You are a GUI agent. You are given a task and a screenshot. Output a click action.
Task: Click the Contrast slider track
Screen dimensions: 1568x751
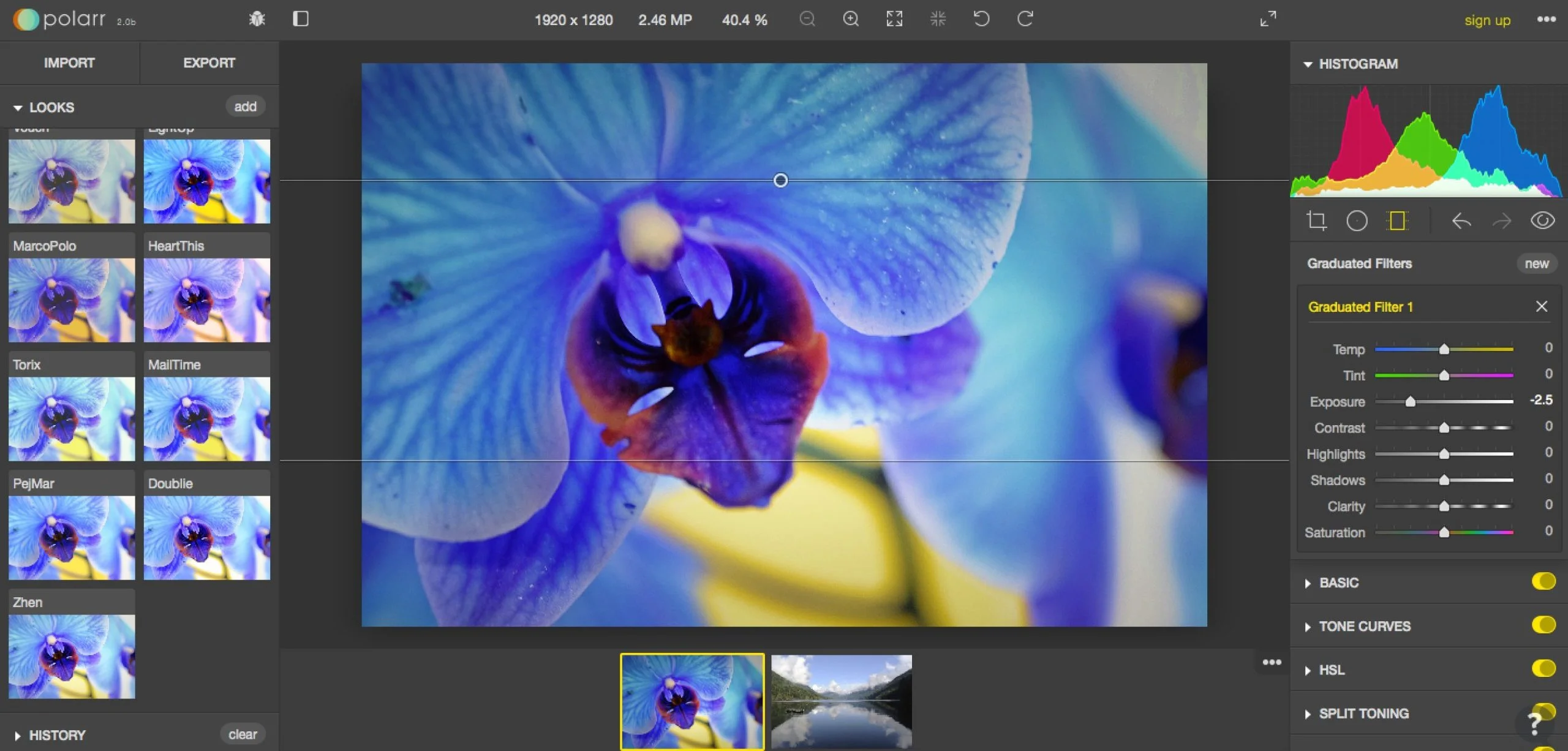[1444, 428]
